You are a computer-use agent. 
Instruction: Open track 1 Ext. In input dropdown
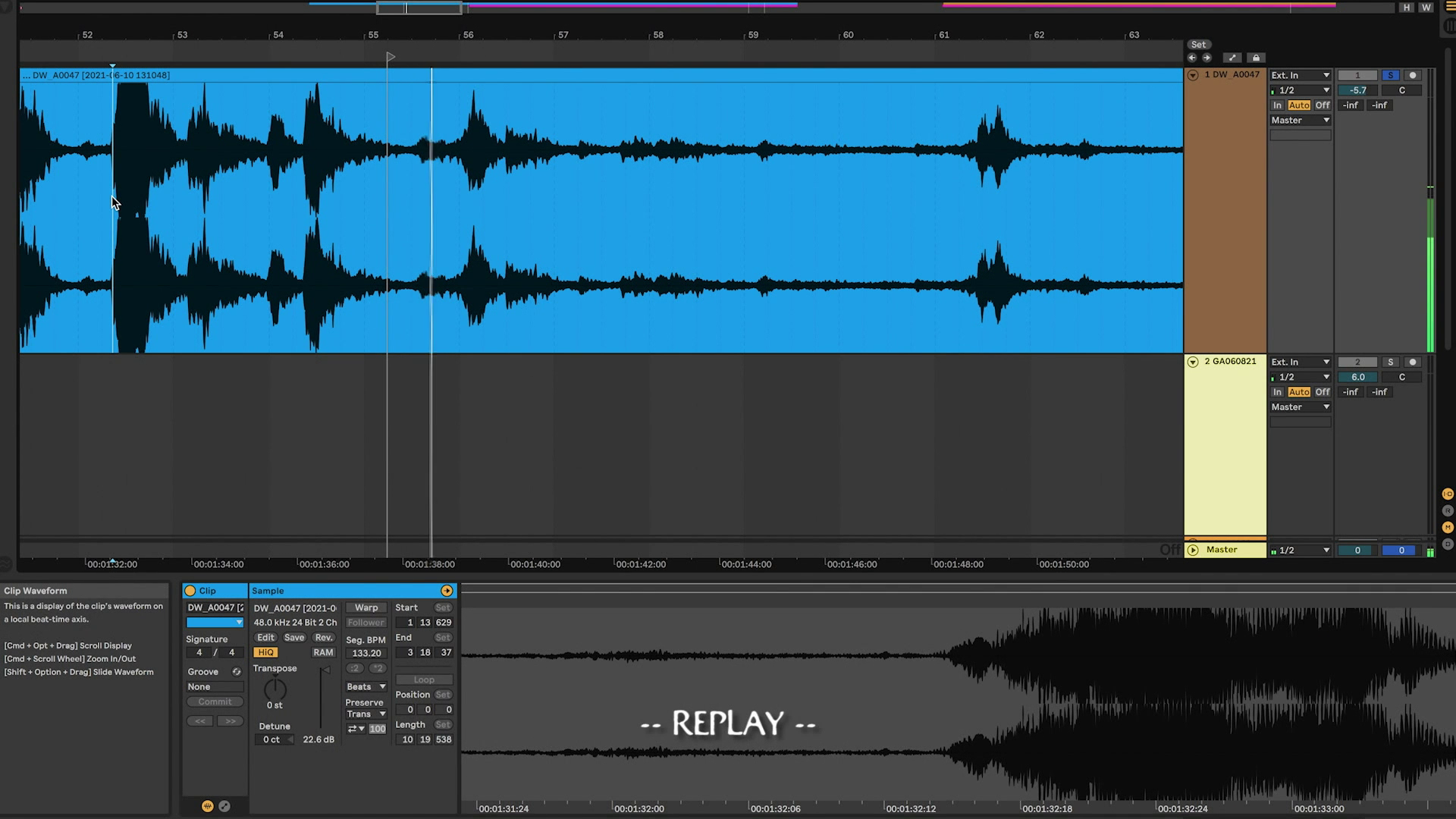coord(1300,75)
